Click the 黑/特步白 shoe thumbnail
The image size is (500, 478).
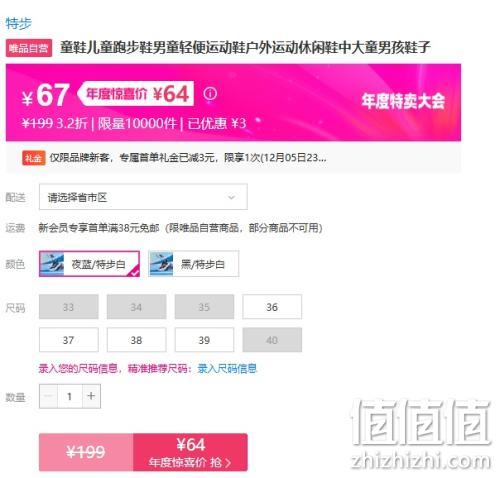point(161,264)
